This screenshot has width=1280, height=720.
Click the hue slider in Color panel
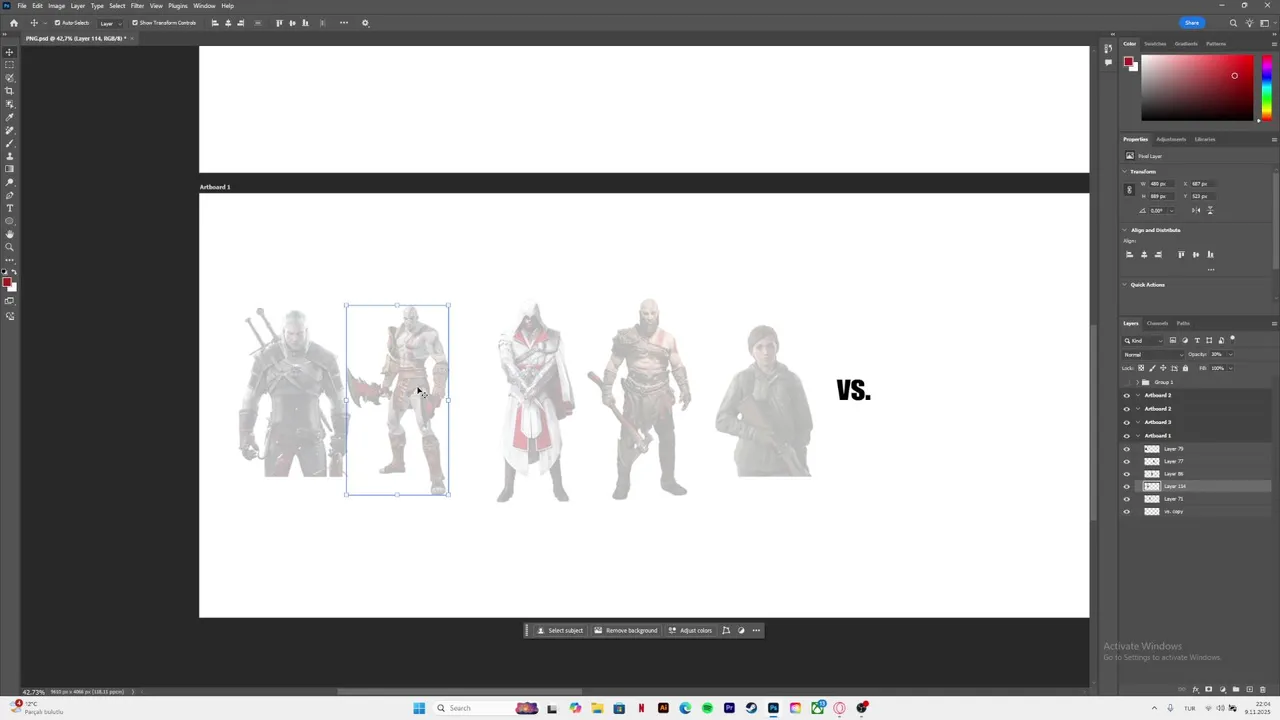pos(1267,88)
